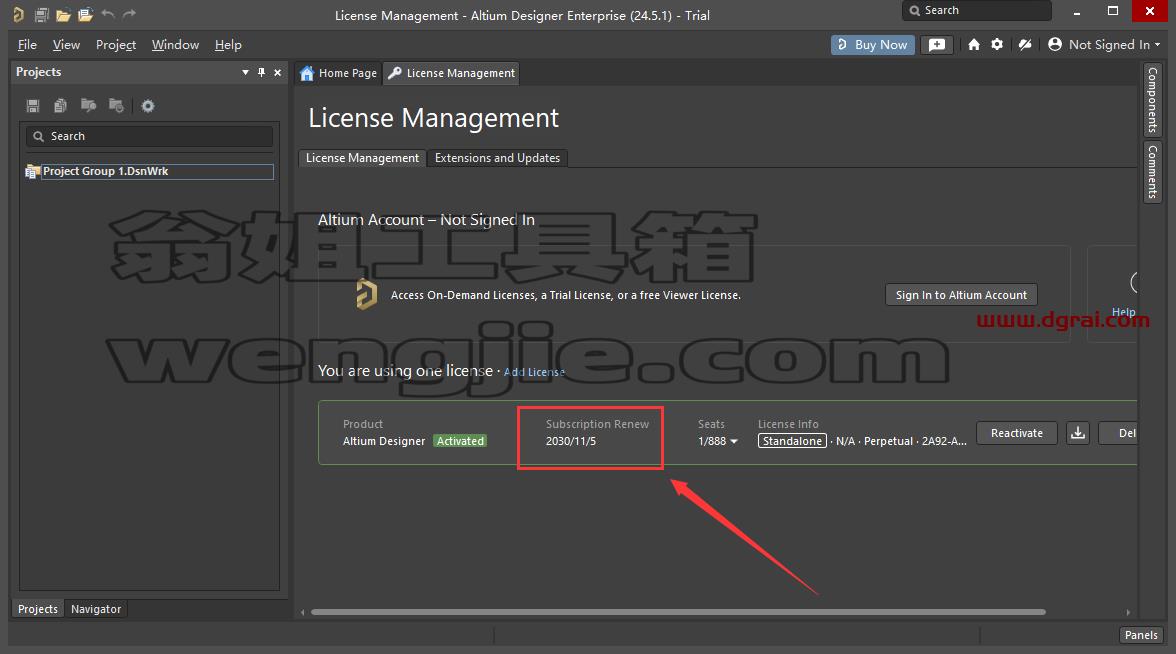This screenshot has width=1176, height=654.
Task: Click the green Activated status badge
Action: [460, 441]
